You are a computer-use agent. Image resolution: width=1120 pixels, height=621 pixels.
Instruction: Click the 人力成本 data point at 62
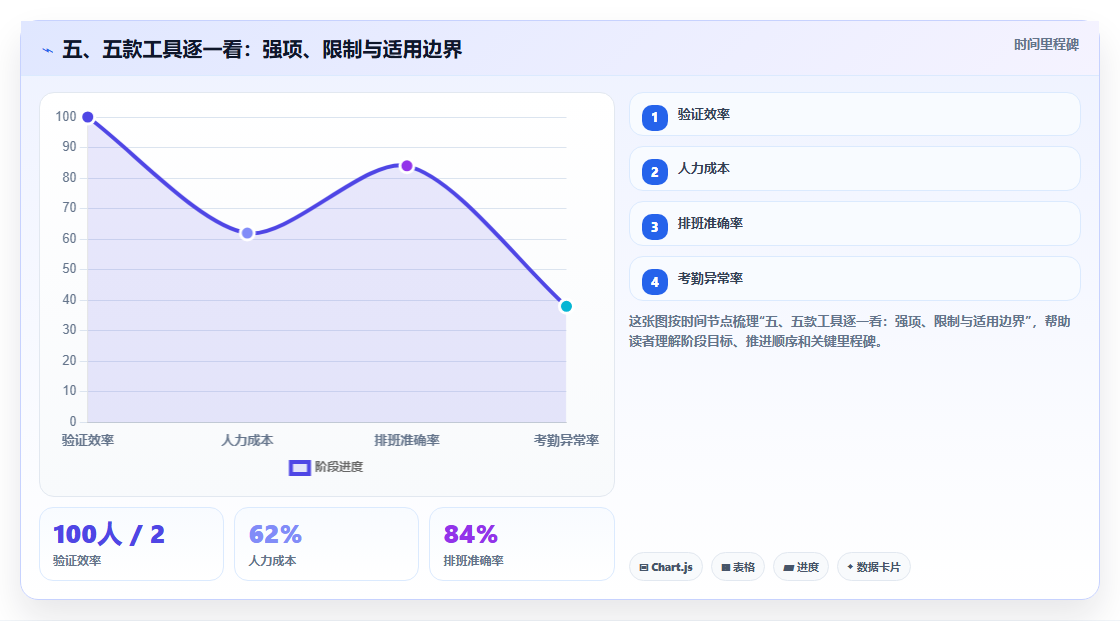click(x=247, y=233)
